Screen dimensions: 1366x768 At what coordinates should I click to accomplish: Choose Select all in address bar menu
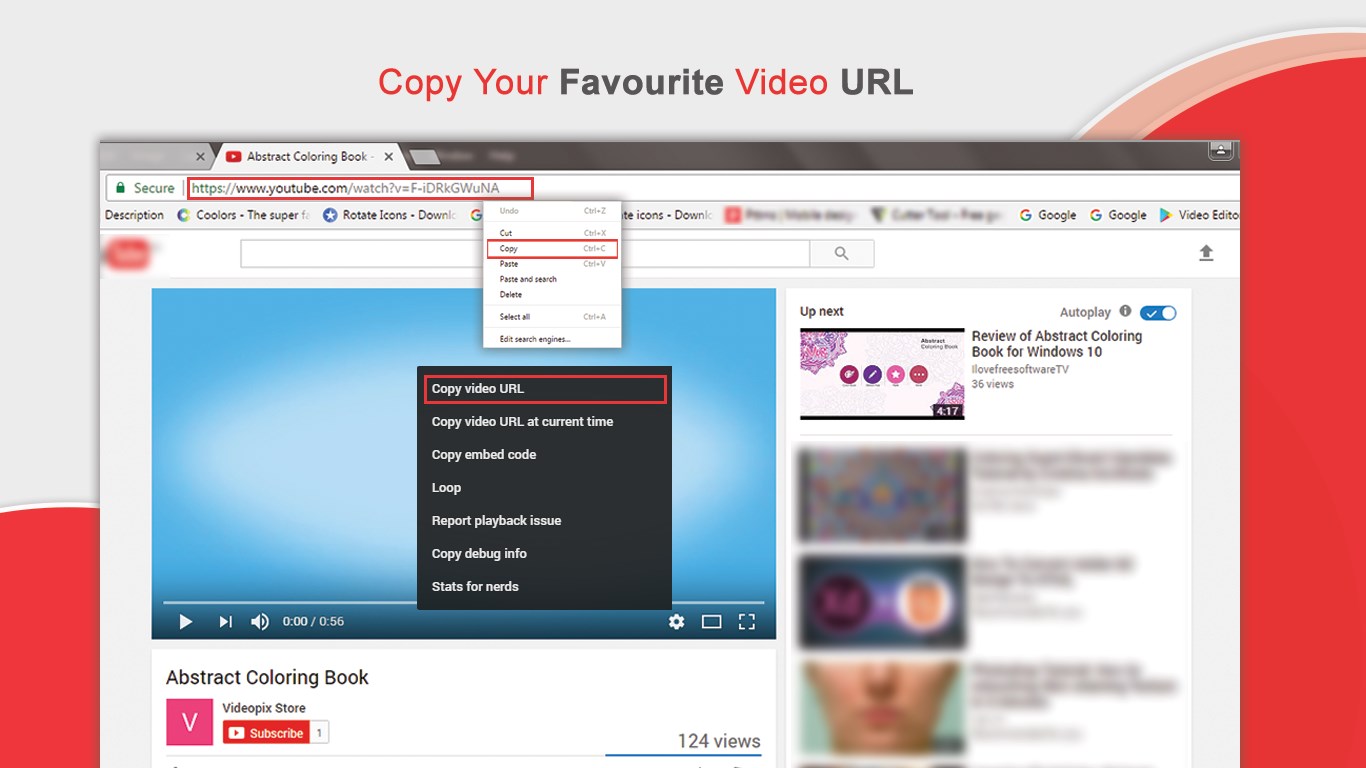click(552, 317)
